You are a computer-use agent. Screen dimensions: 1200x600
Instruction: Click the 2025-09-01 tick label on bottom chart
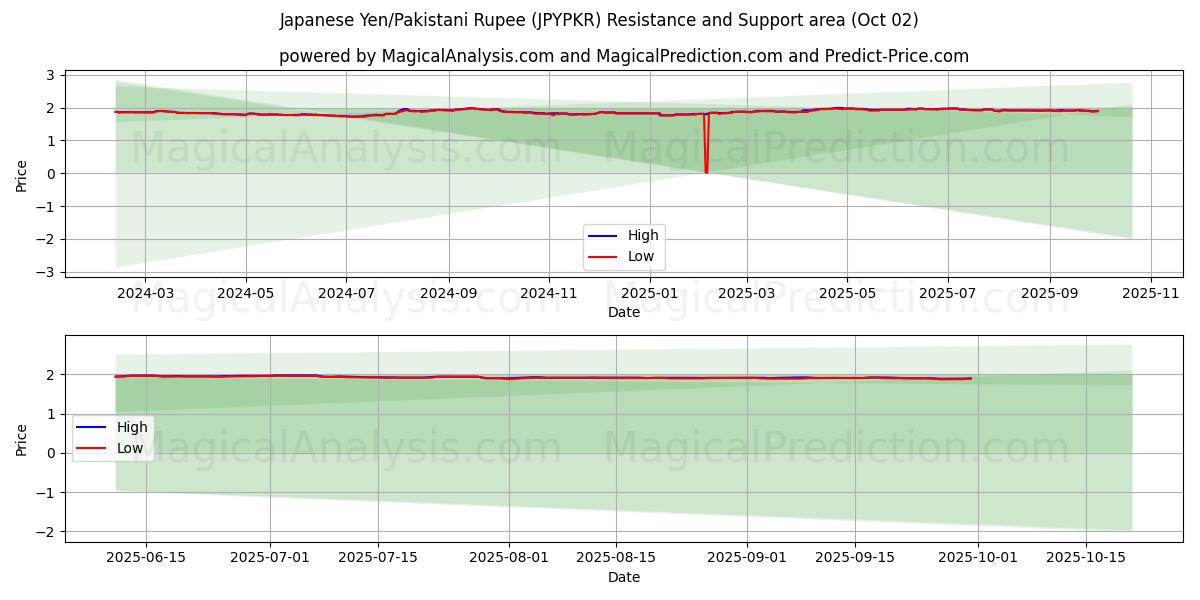click(747, 558)
